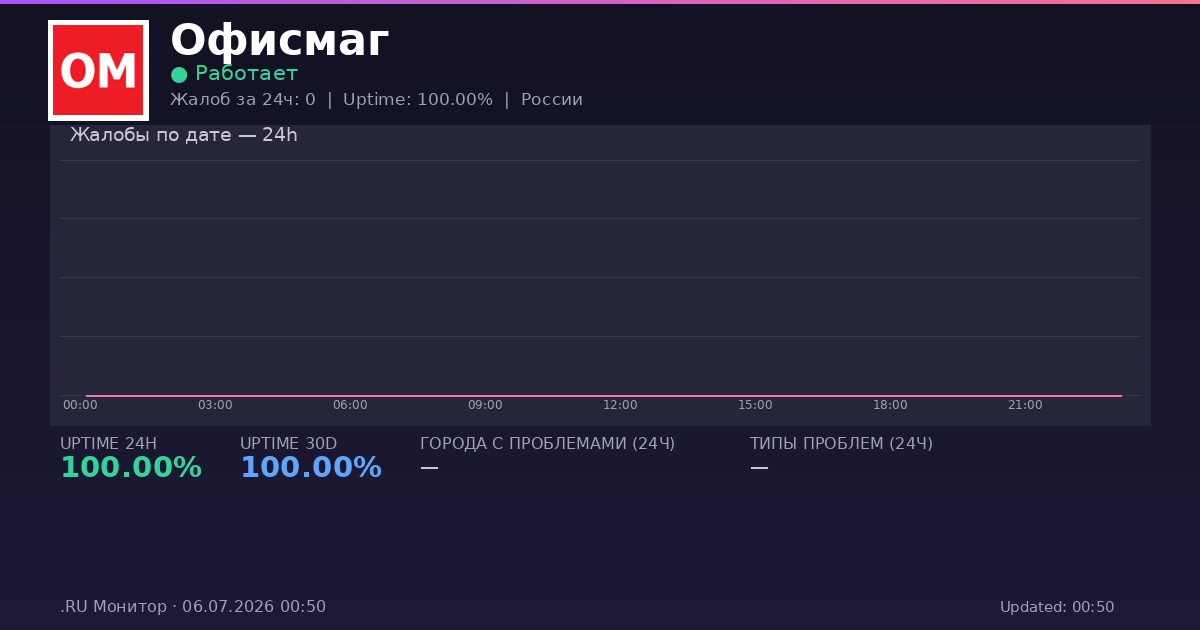Click the 06:00 time axis label
The height and width of the screenshot is (630, 1200).
tap(350, 405)
